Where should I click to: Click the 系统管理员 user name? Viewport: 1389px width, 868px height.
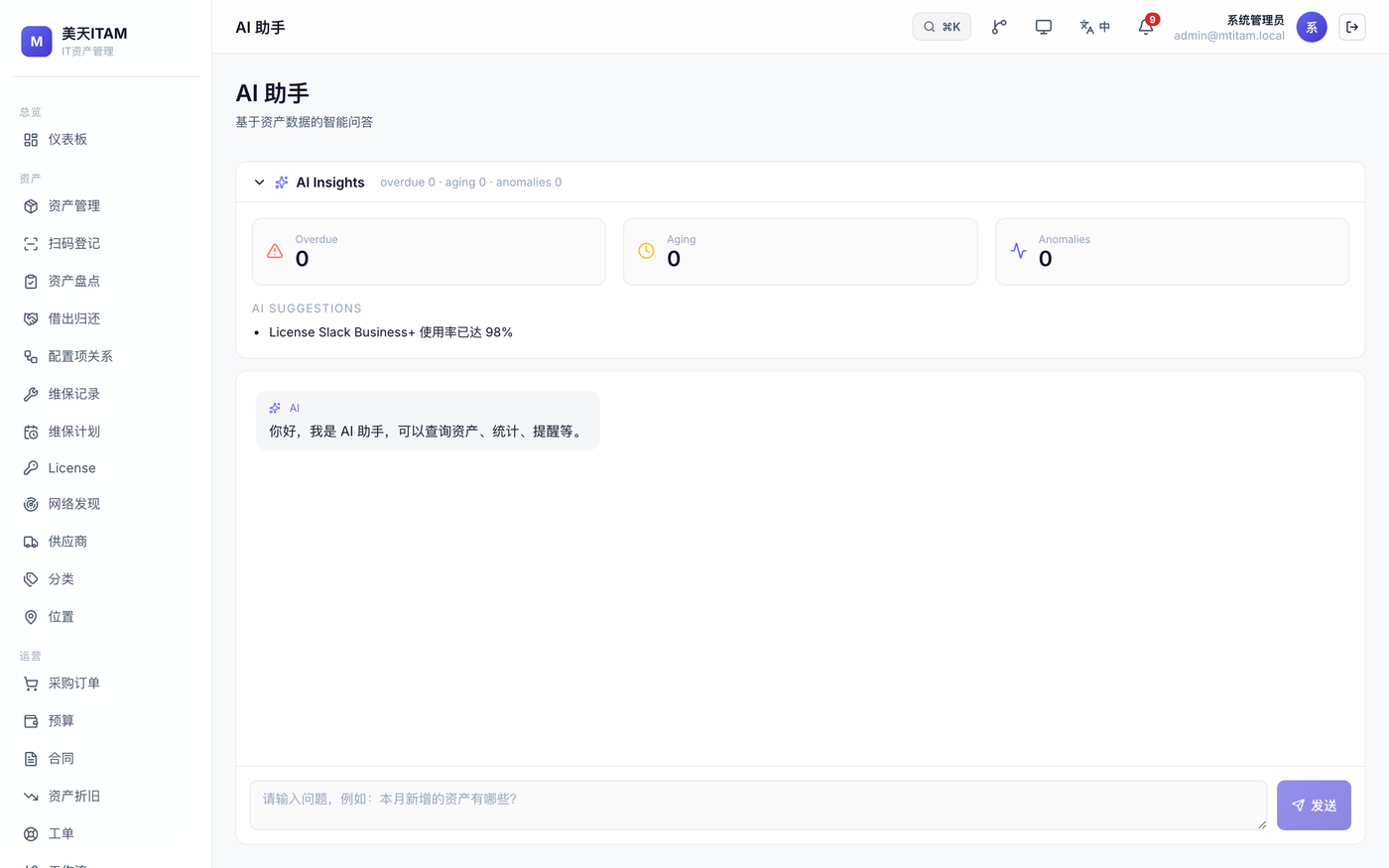click(x=1255, y=20)
